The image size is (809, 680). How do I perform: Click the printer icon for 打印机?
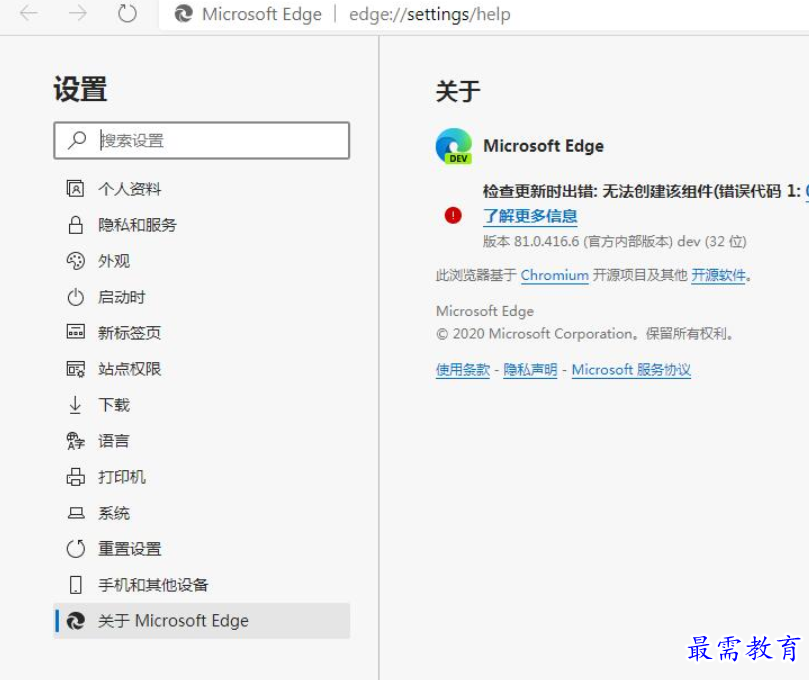click(75, 477)
